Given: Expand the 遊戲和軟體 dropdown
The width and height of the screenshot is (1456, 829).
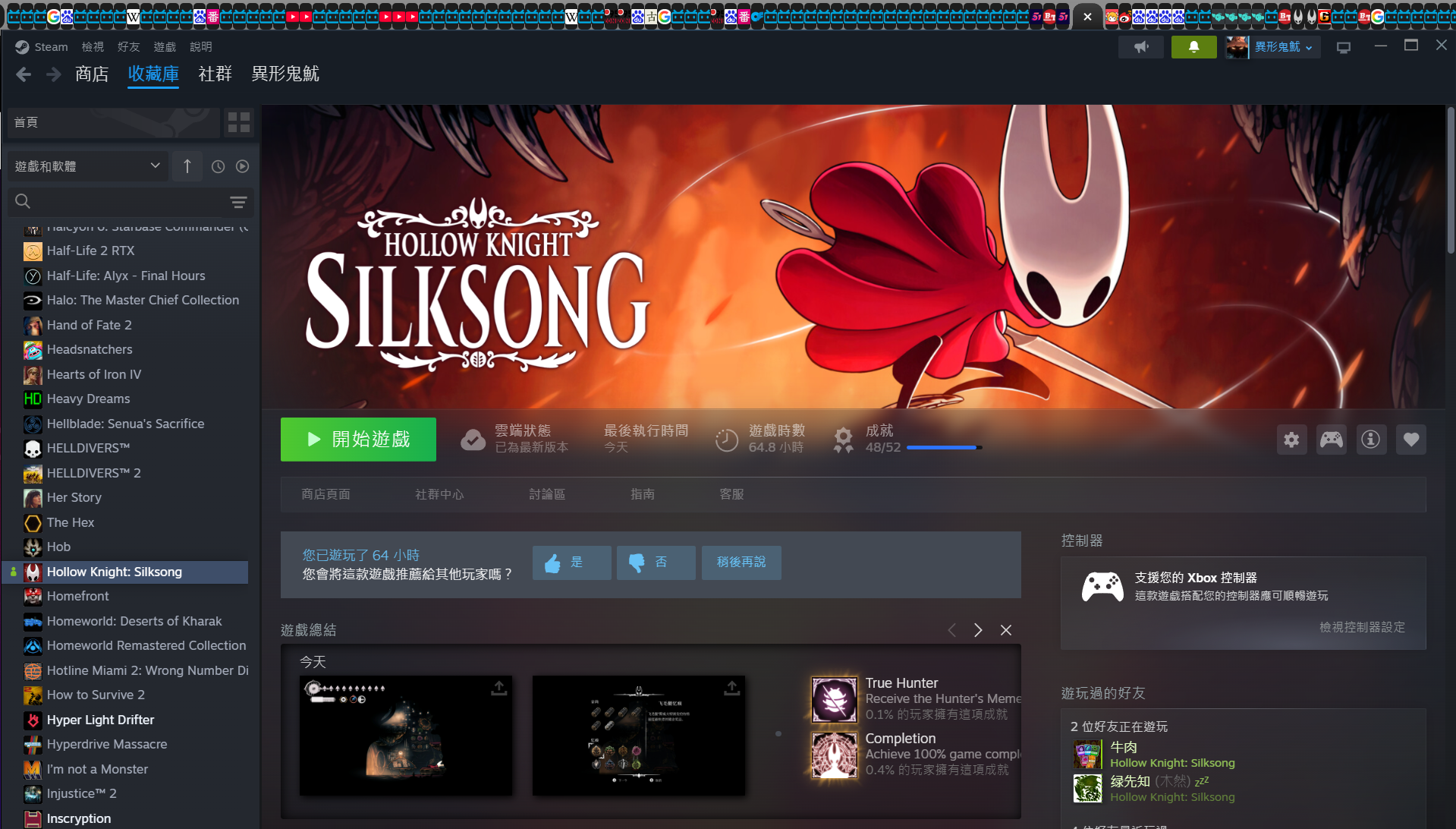Looking at the screenshot, I should [87, 166].
